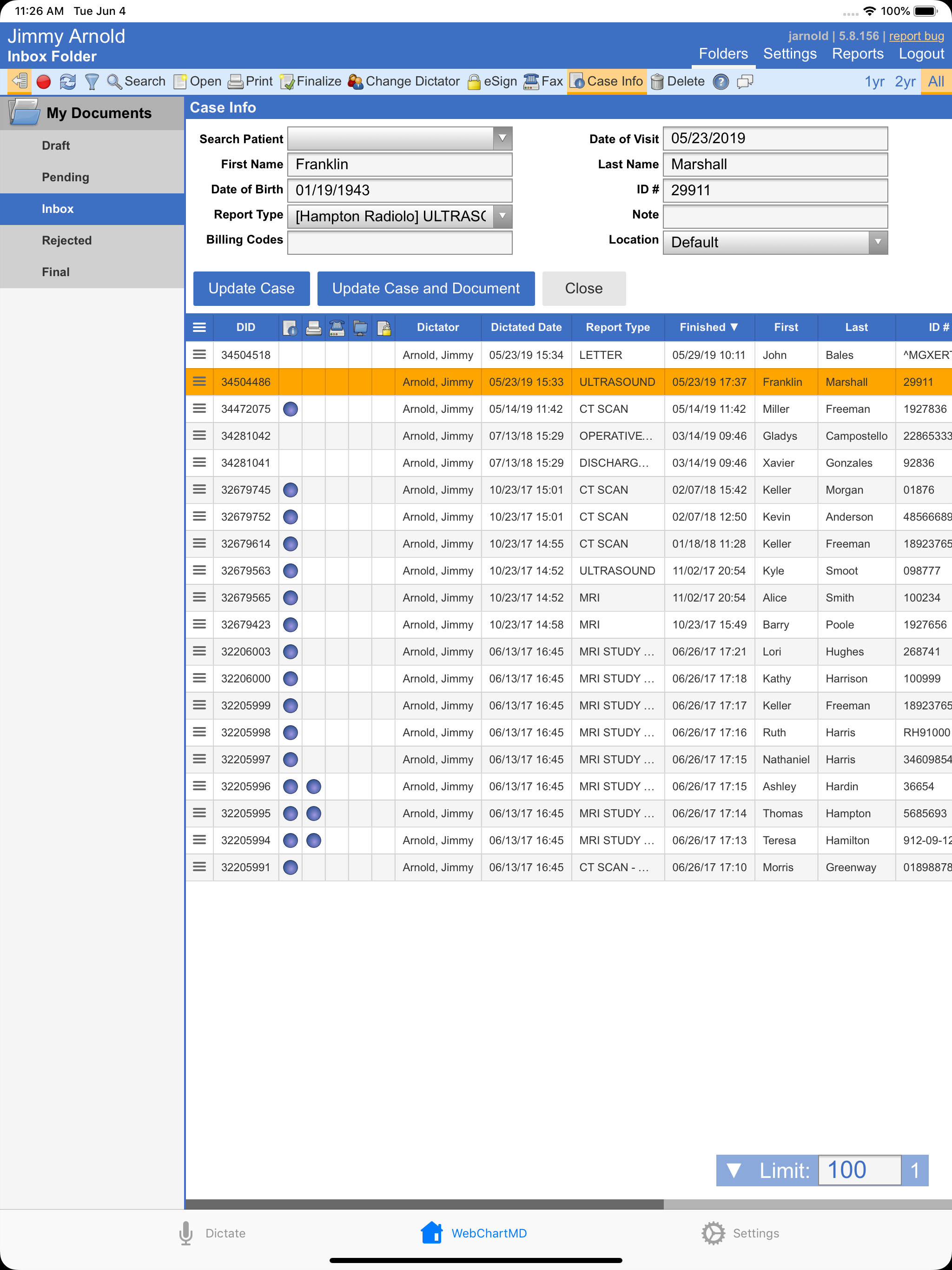Select the 1yr date range filter

(874, 81)
